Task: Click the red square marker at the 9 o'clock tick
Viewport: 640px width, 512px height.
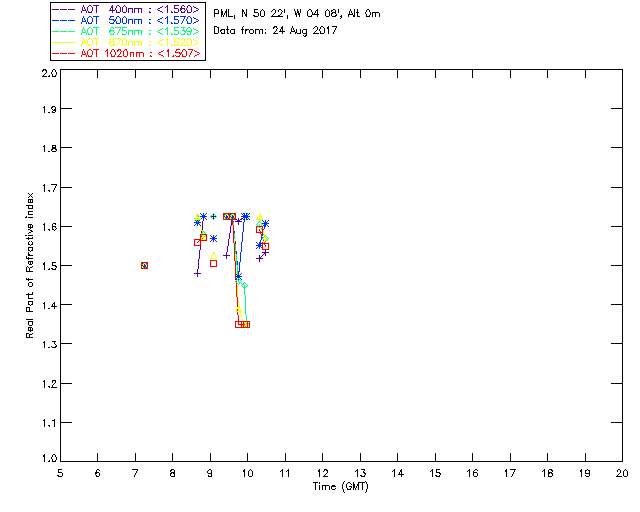Action: click(213, 264)
